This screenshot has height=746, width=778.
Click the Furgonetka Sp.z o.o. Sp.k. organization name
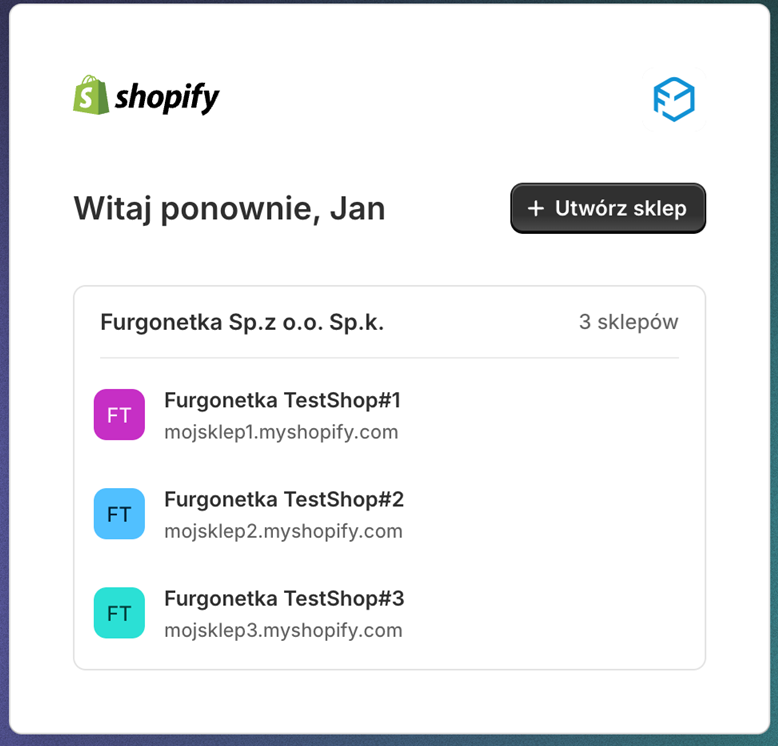coord(242,322)
